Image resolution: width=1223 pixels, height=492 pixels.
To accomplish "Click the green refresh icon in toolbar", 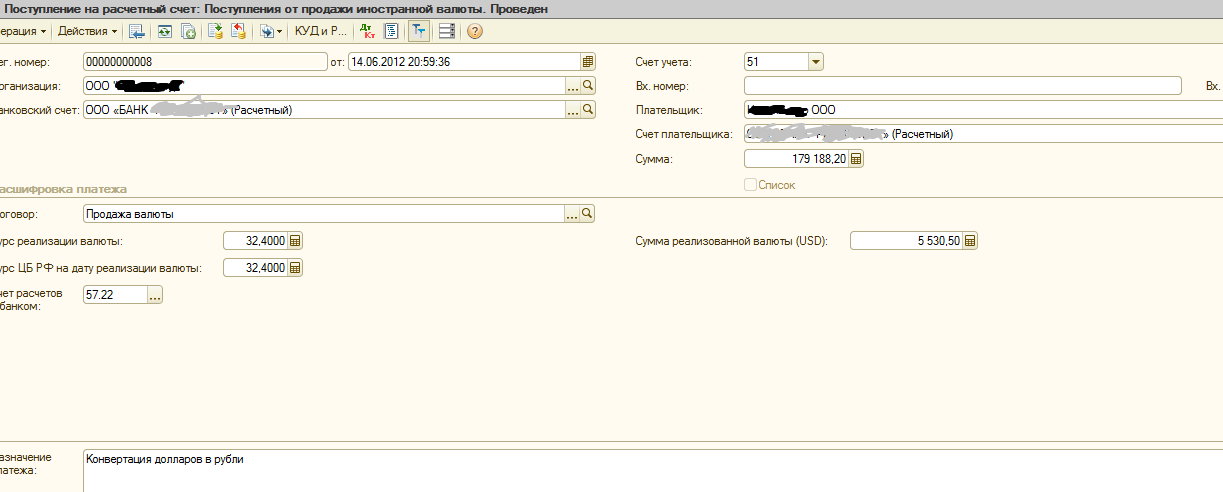I will click(163, 31).
